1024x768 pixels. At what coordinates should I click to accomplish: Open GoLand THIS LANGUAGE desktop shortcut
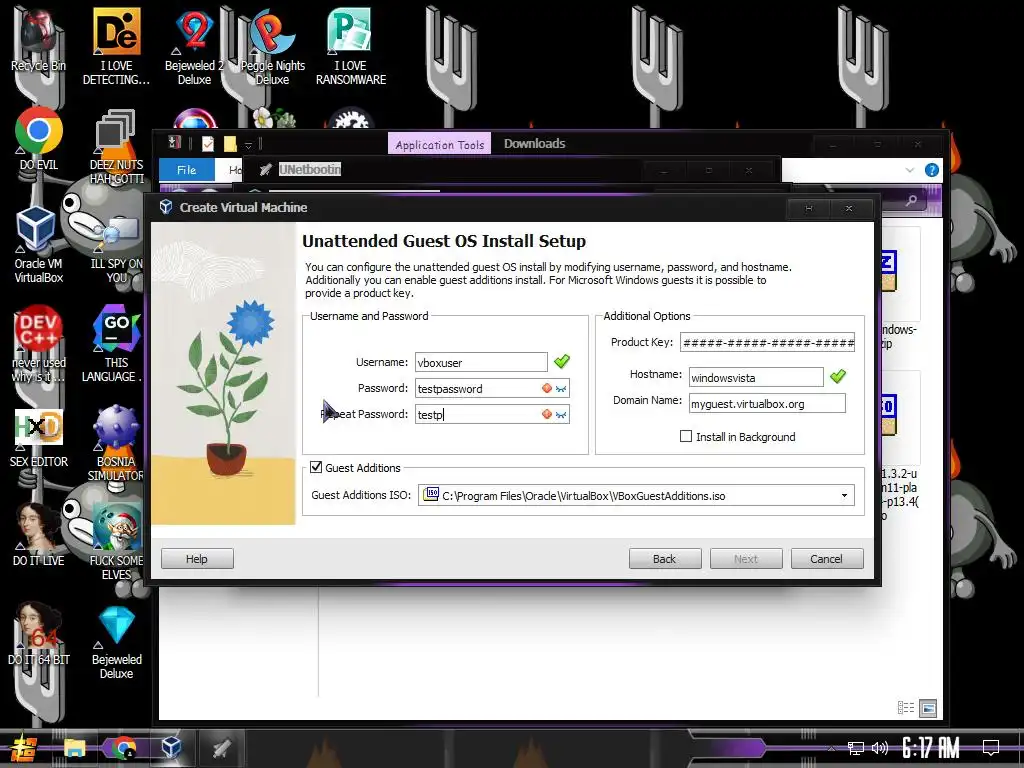[116, 344]
